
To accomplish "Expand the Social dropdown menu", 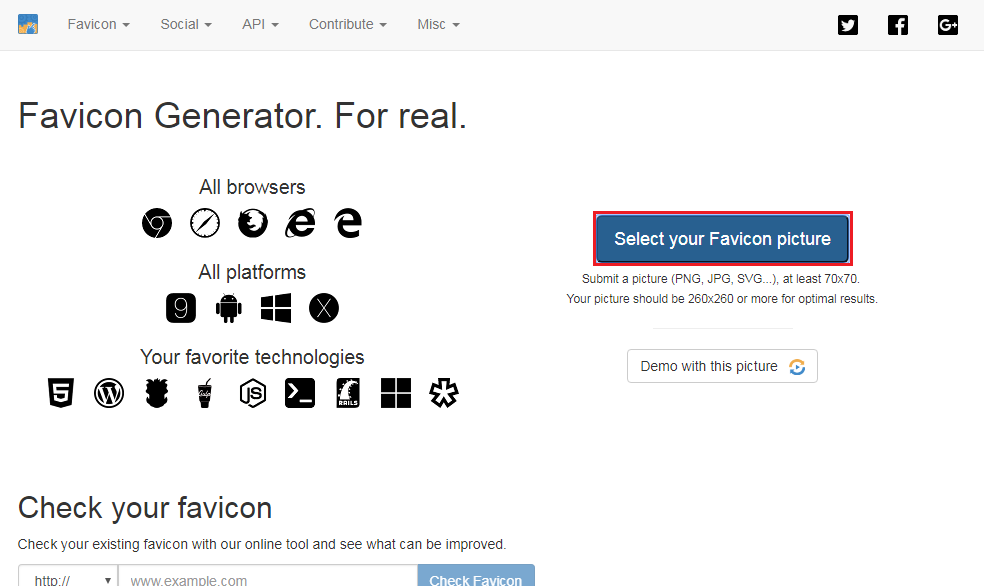I will [186, 24].
